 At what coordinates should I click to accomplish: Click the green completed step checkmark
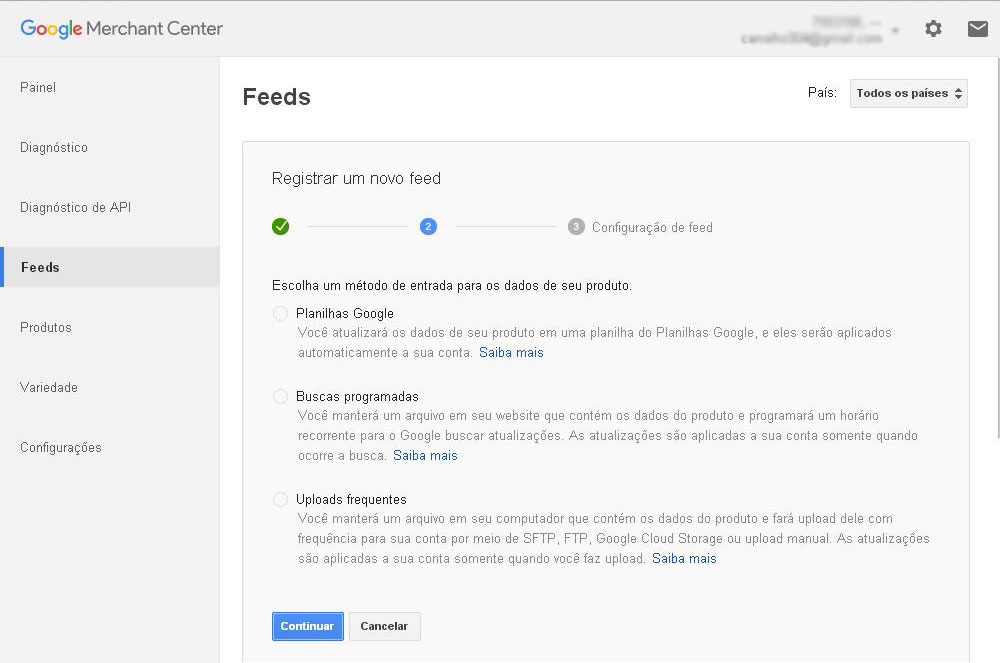point(281,227)
